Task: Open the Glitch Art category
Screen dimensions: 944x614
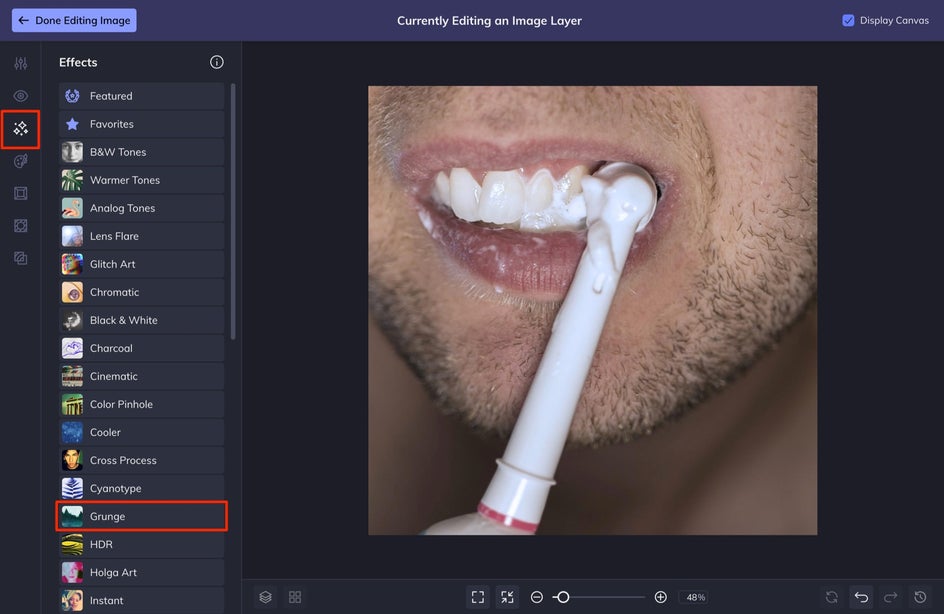Action: pos(141,264)
